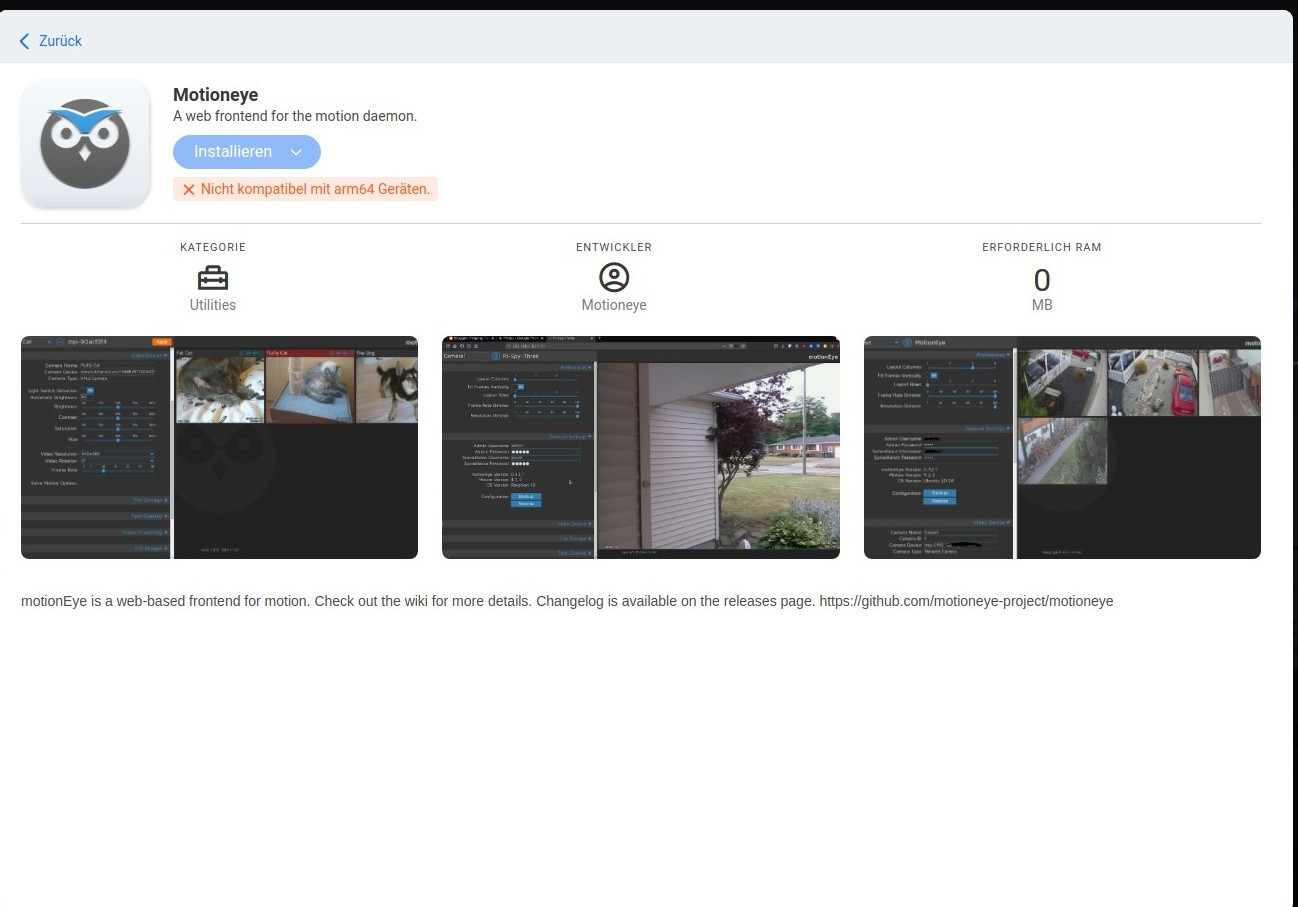Open the third screenshot with driveway cameras

[1062, 447]
